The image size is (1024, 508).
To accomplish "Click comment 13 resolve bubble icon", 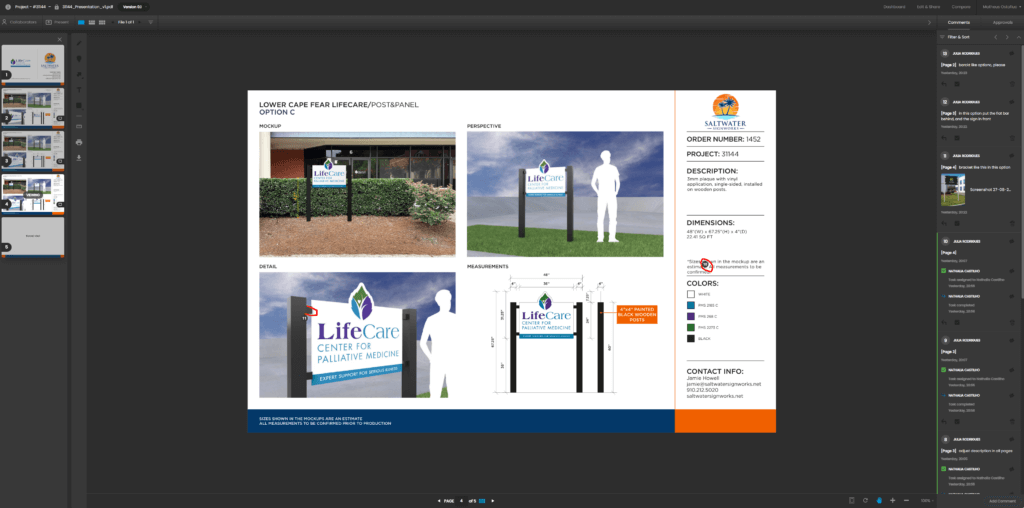I will pyautogui.click(x=1012, y=54).
